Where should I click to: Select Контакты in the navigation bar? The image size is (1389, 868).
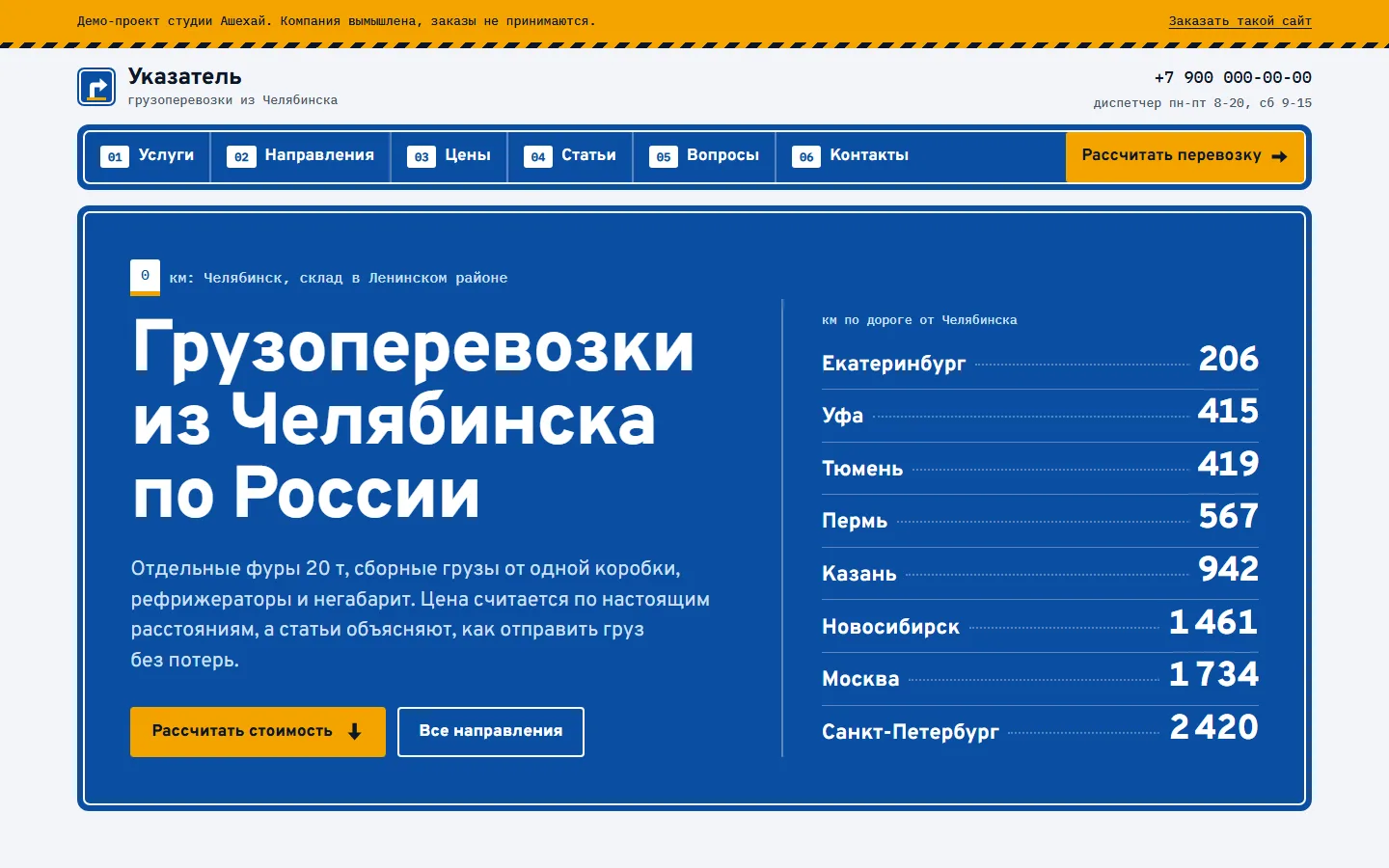pyautogui.click(x=851, y=156)
